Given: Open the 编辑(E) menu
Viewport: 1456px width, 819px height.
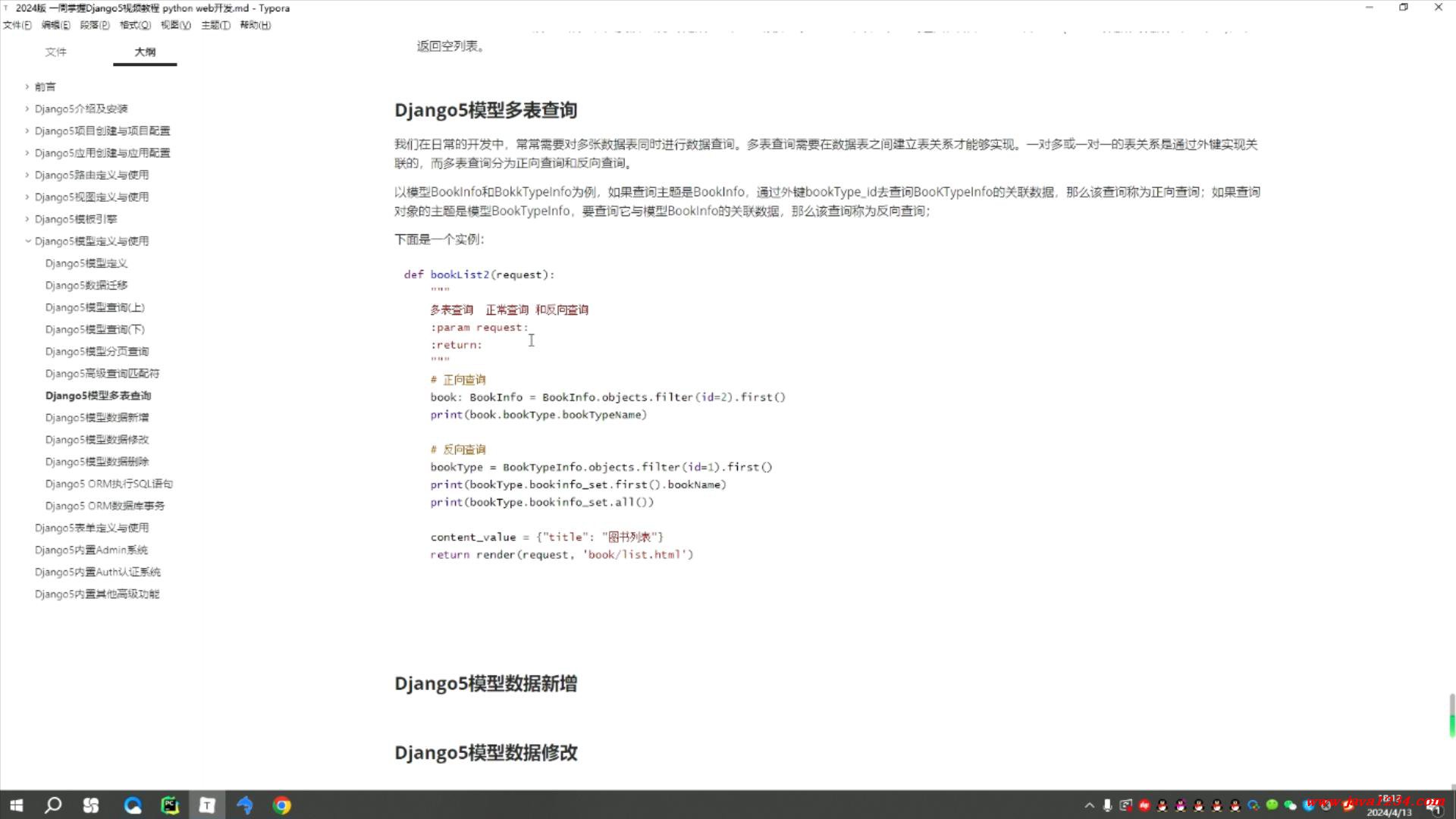Looking at the screenshot, I should coord(55,25).
